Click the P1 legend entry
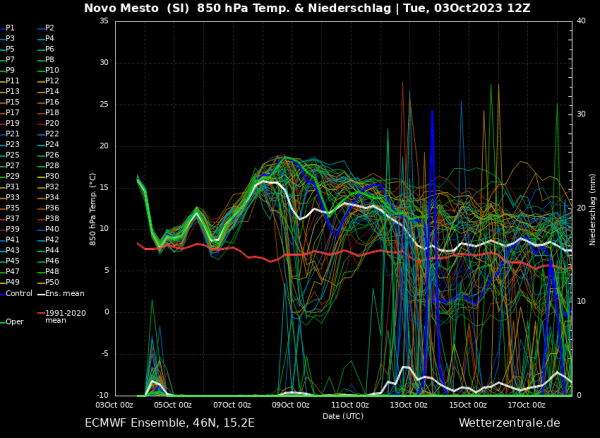This screenshot has height=438, width=600. [x=10, y=28]
